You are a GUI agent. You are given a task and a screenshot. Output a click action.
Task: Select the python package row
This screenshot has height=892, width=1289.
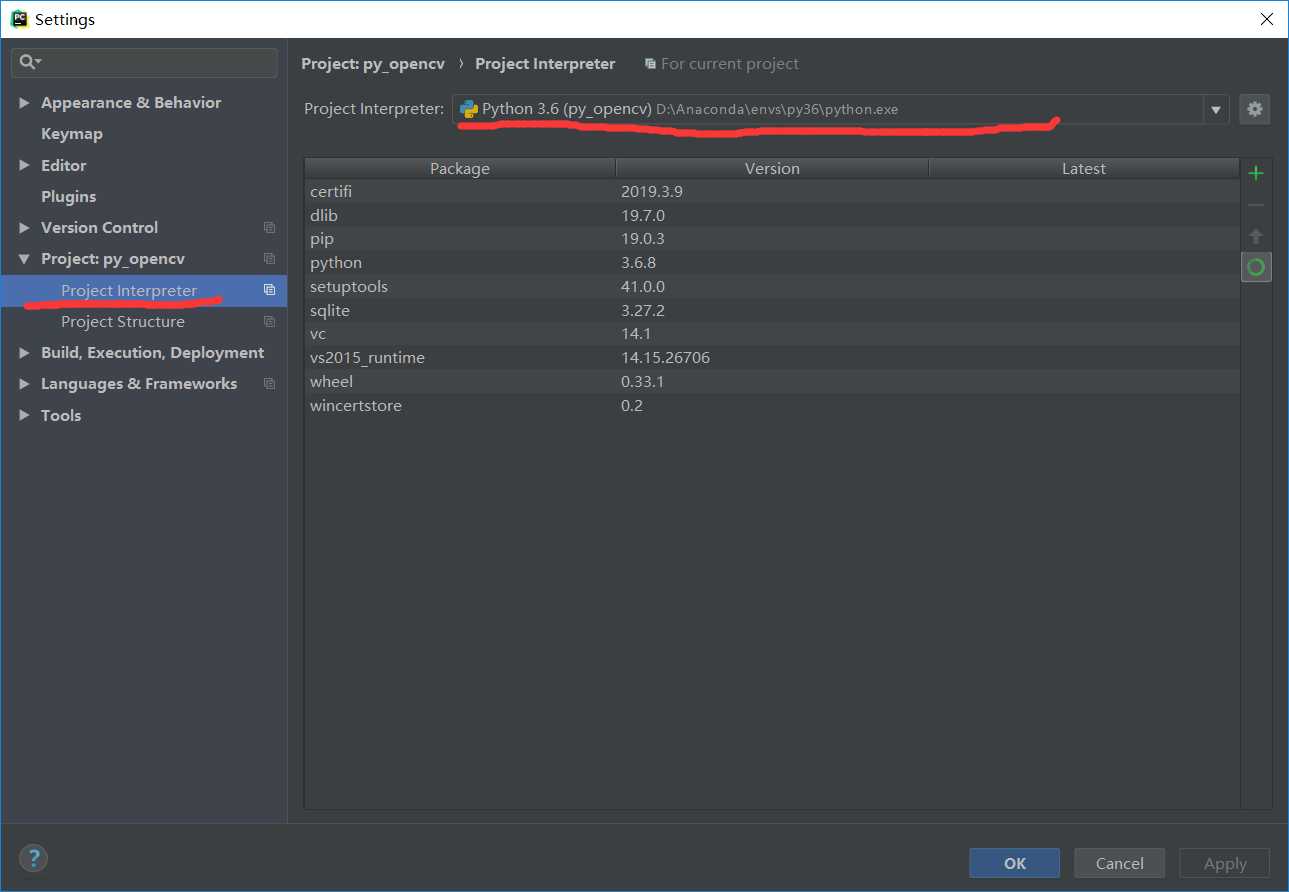coord(772,263)
